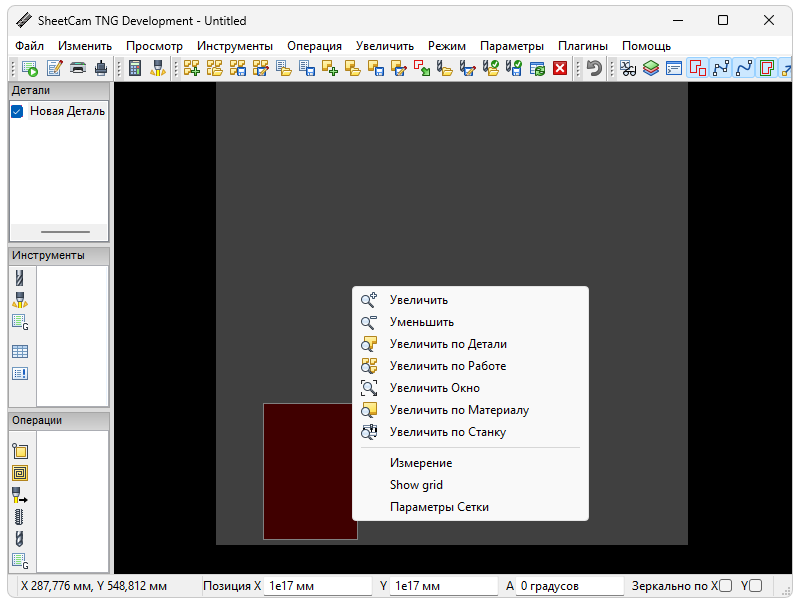Click the Позиция X input field
The image size is (796, 602).
(318, 586)
